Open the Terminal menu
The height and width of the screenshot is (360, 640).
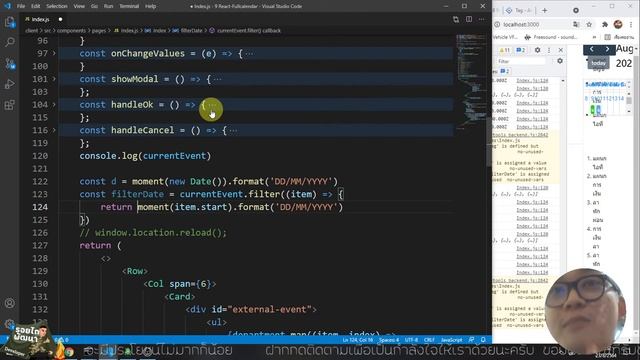129,6
